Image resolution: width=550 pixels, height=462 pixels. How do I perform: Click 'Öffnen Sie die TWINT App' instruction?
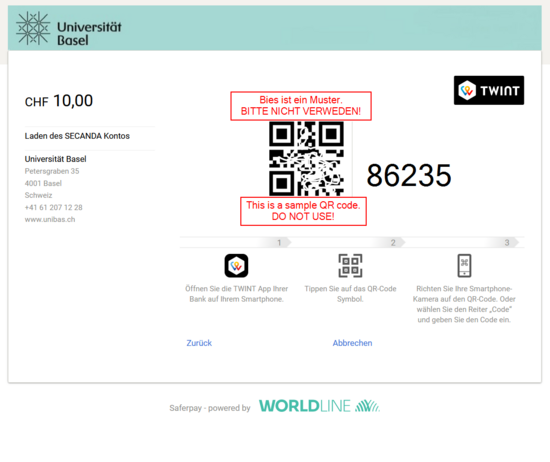[236, 294]
